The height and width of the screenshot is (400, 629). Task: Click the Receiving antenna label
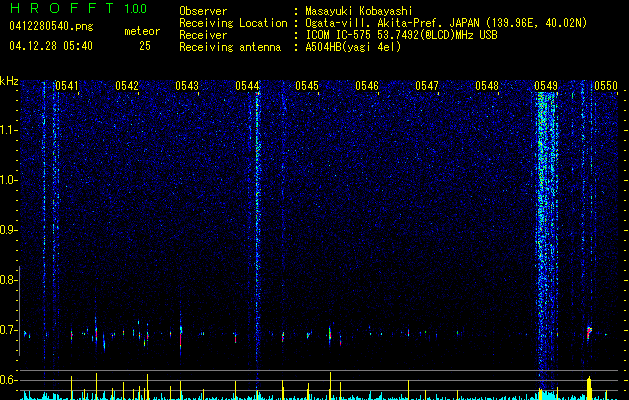[230, 47]
